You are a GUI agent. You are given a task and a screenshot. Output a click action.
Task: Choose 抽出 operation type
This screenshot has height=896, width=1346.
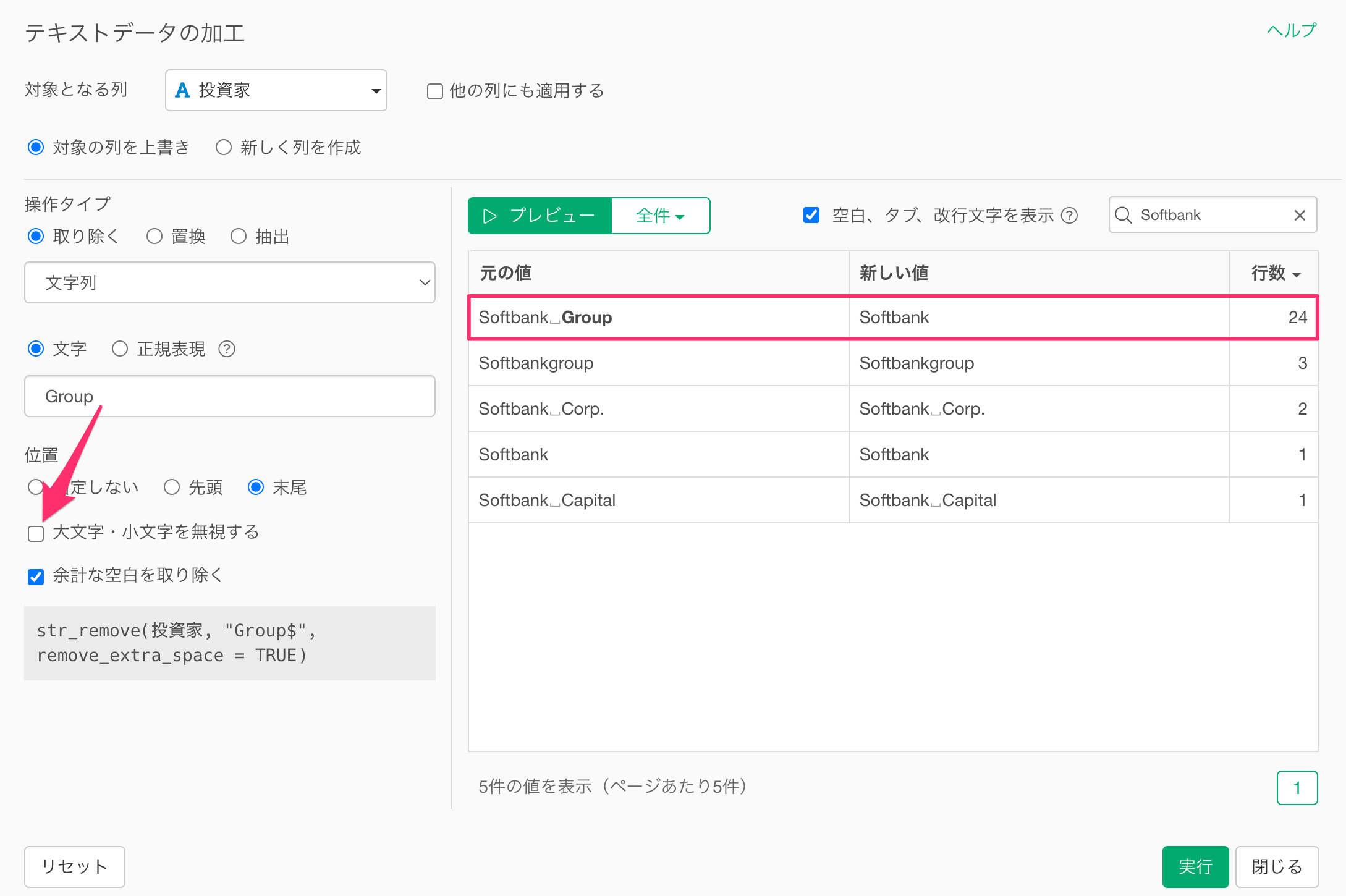pos(239,236)
